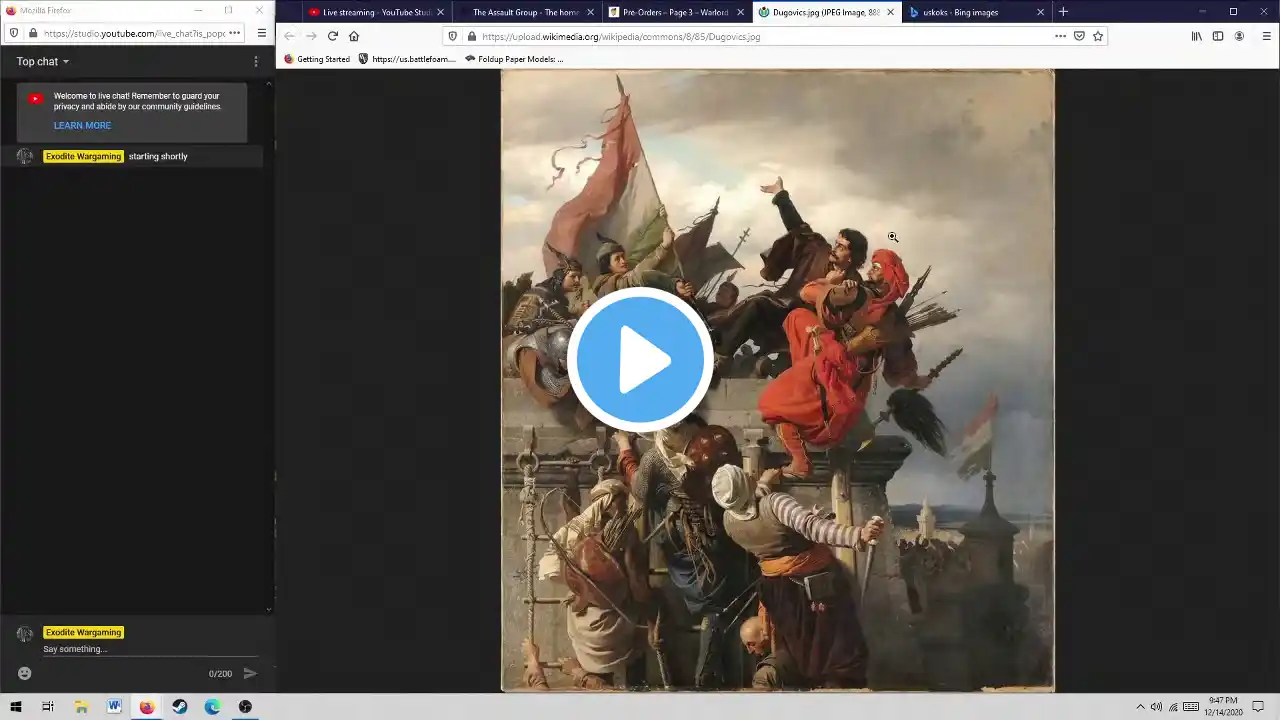Open the Foldup Paper Models bookmark
The width and height of the screenshot is (1280, 720).
514,59
